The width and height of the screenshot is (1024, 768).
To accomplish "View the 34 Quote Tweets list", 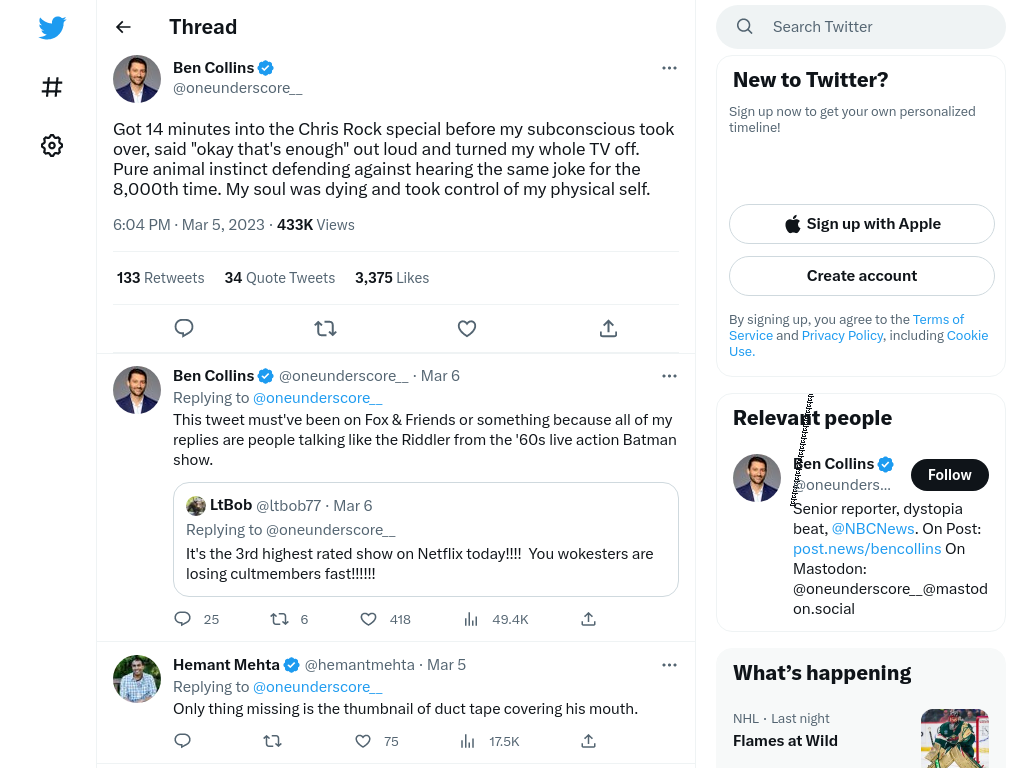I will 280,278.
